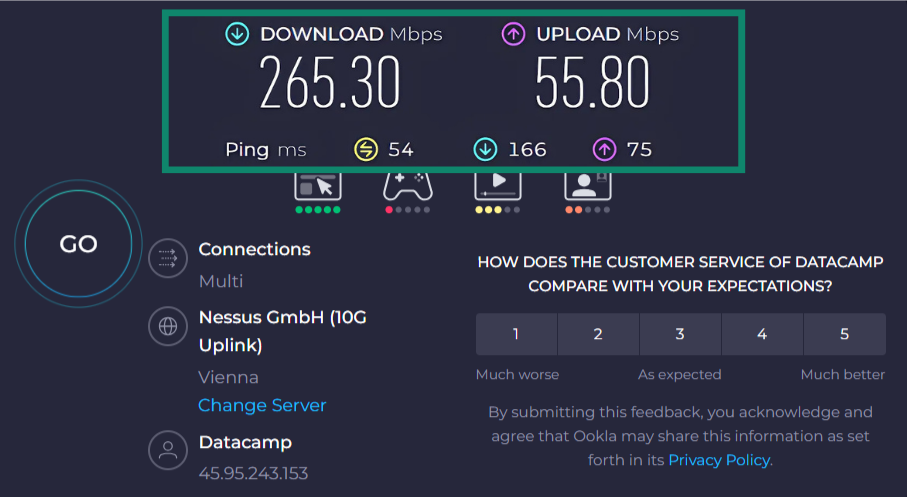Click the video streaming experience icon
This screenshot has height=497, width=907.
pyautogui.click(x=497, y=185)
